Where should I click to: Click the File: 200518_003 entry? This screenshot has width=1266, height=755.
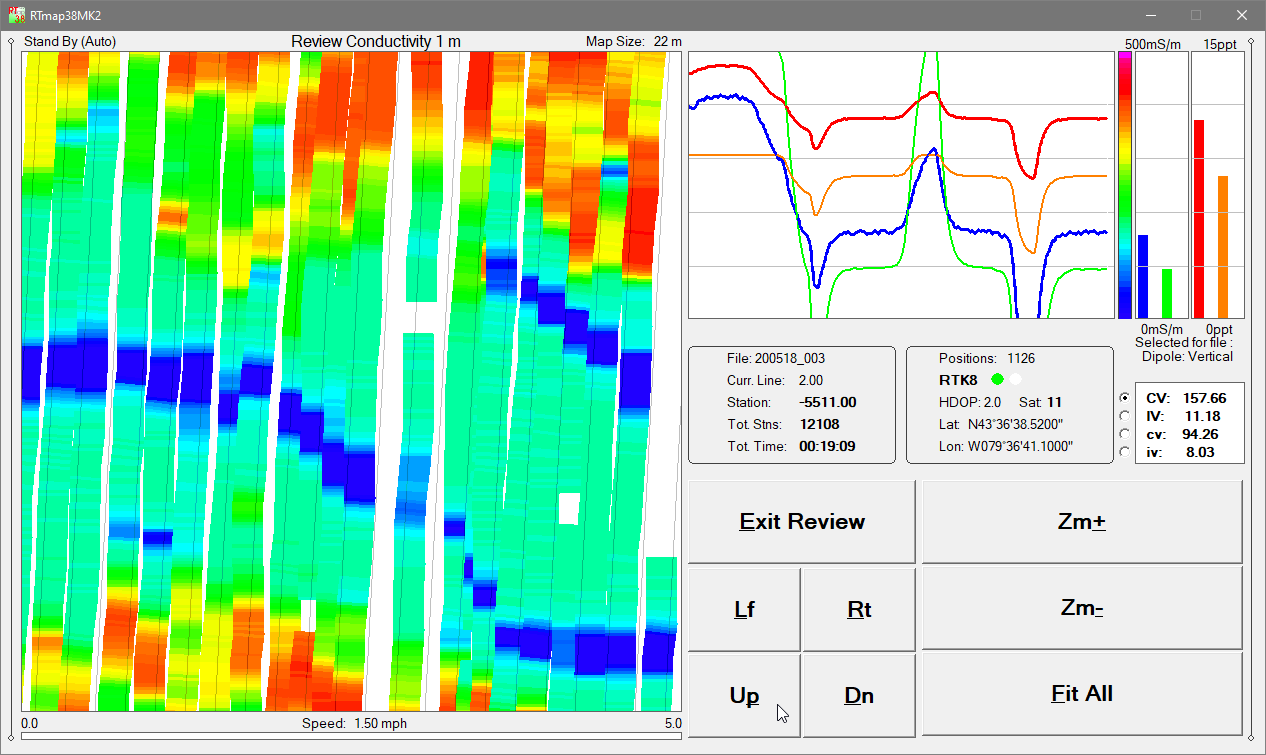tap(776, 358)
